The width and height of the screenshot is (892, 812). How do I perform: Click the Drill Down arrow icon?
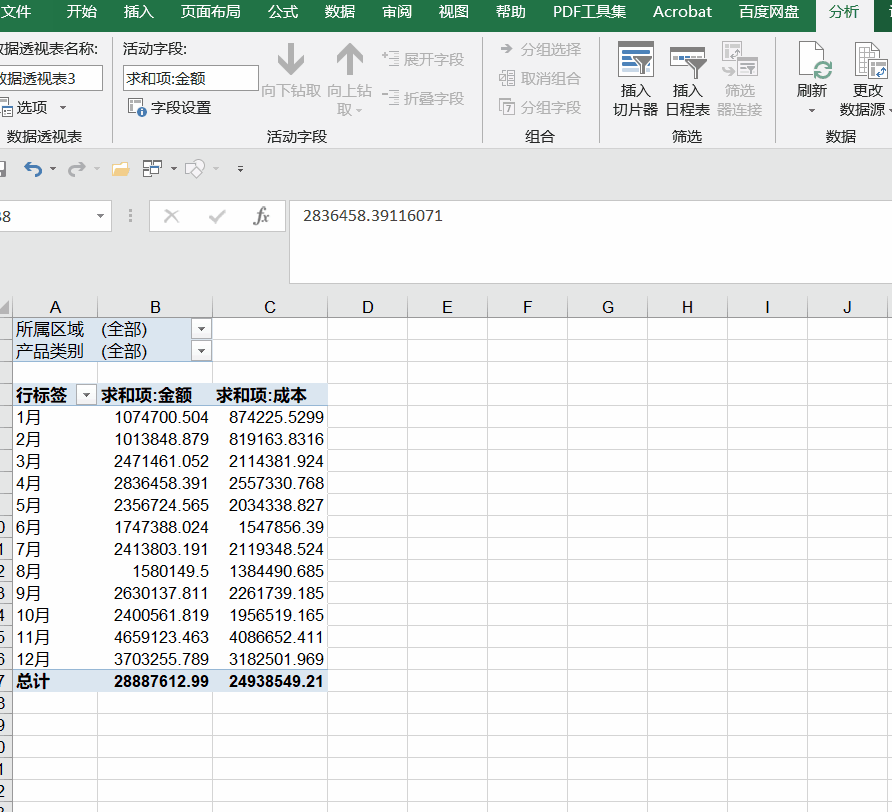pyautogui.click(x=291, y=59)
